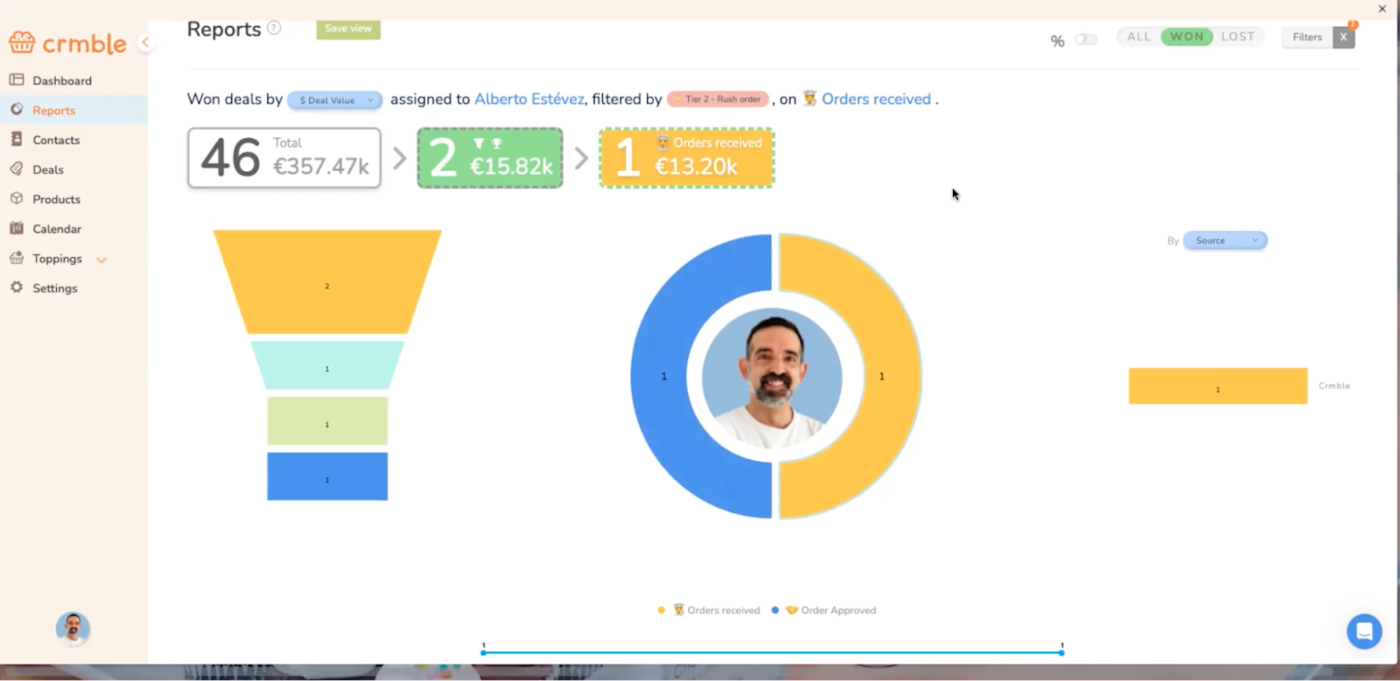Open the $ Deal Value dropdown

pyautogui.click(x=334, y=100)
